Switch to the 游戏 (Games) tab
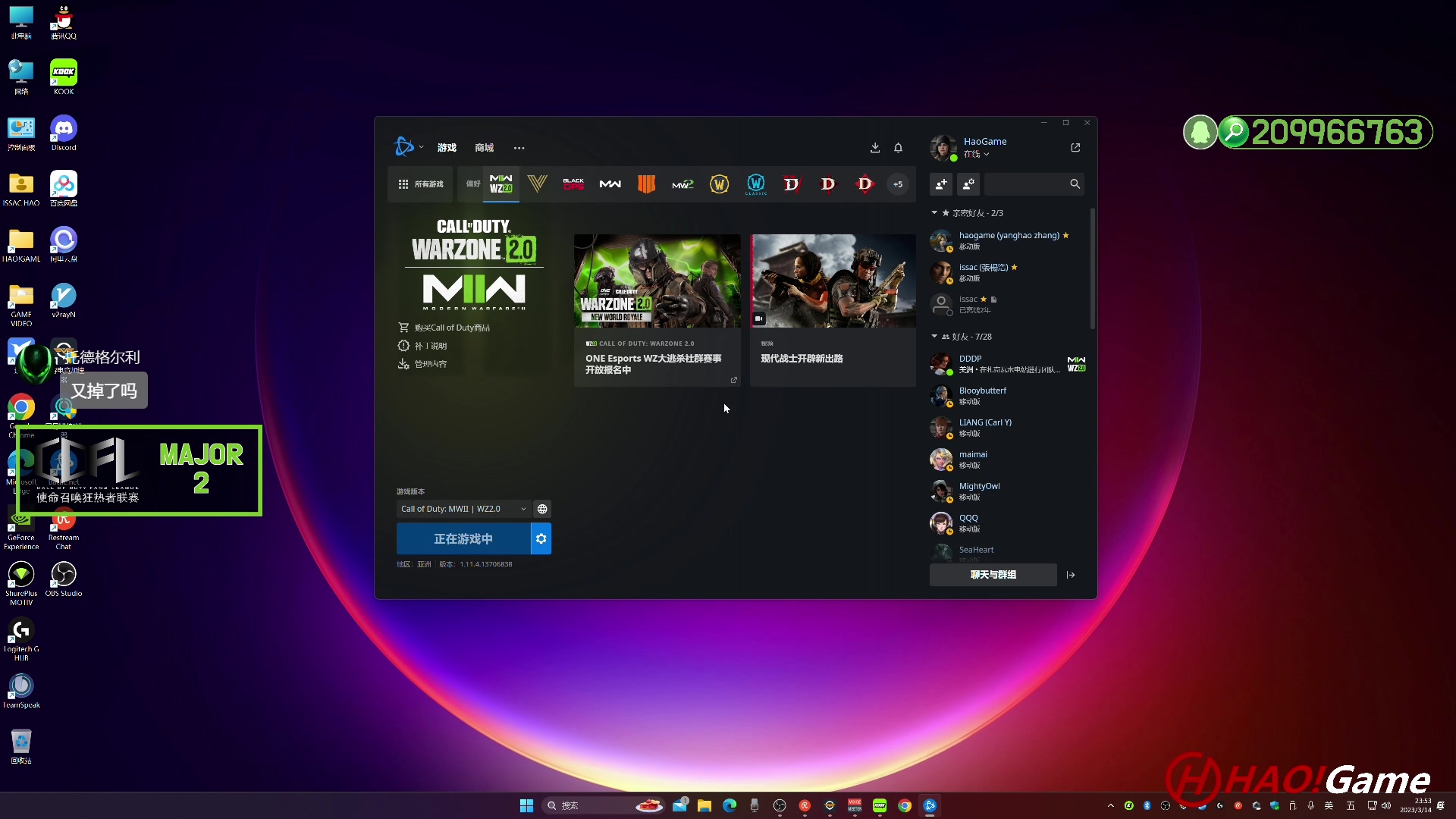1456x819 pixels. tap(447, 148)
